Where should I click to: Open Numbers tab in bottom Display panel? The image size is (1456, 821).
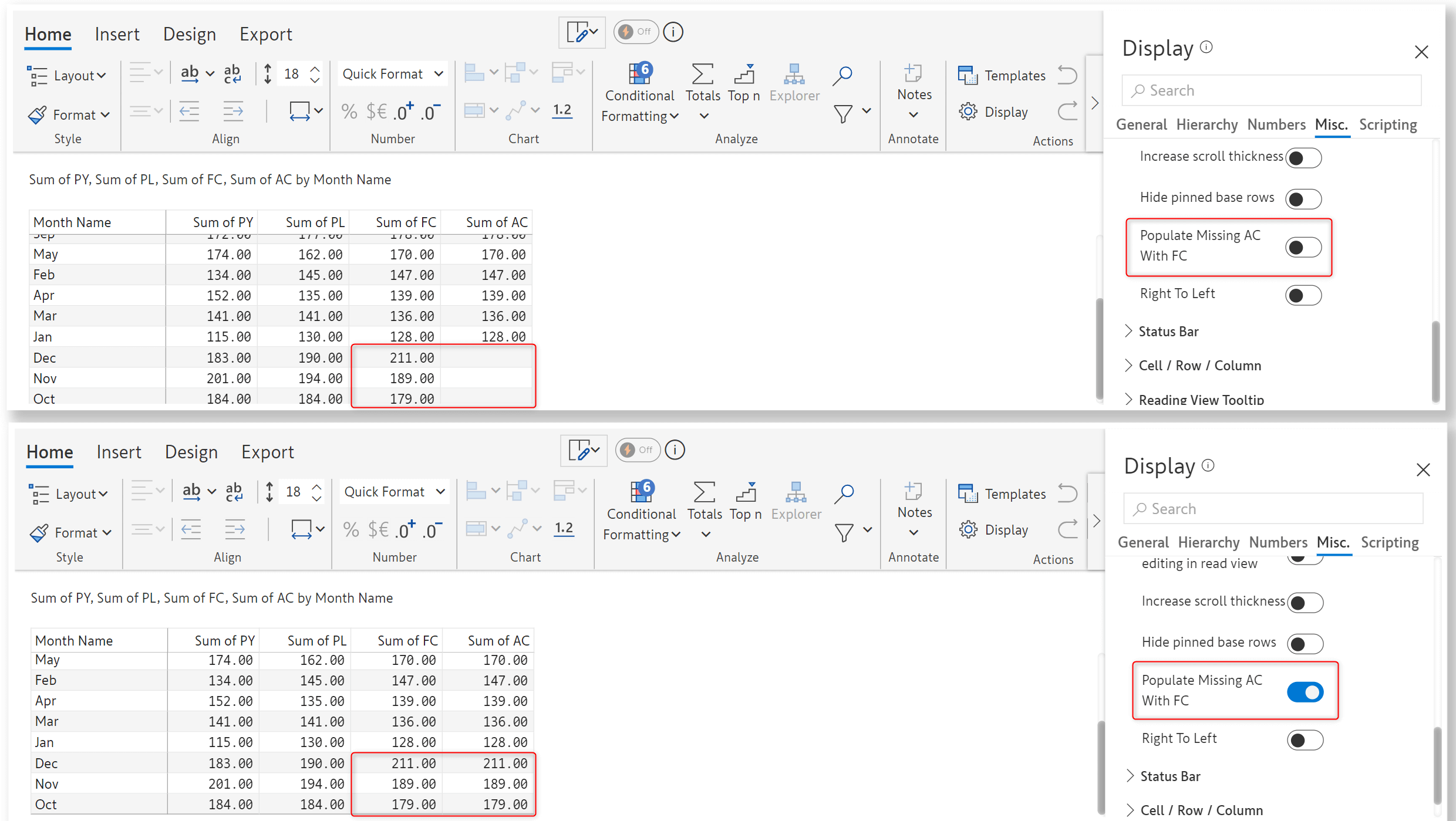pos(1278,542)
